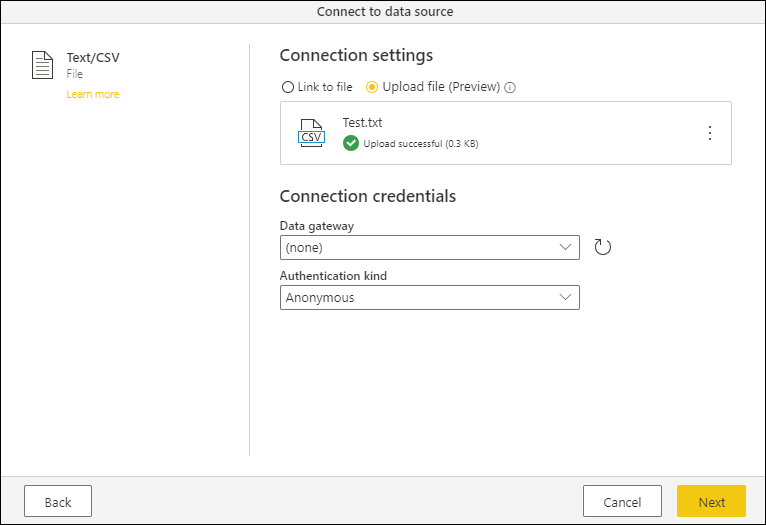
Task: Click the info icon next to Upload file
Action: click(510, 87)
